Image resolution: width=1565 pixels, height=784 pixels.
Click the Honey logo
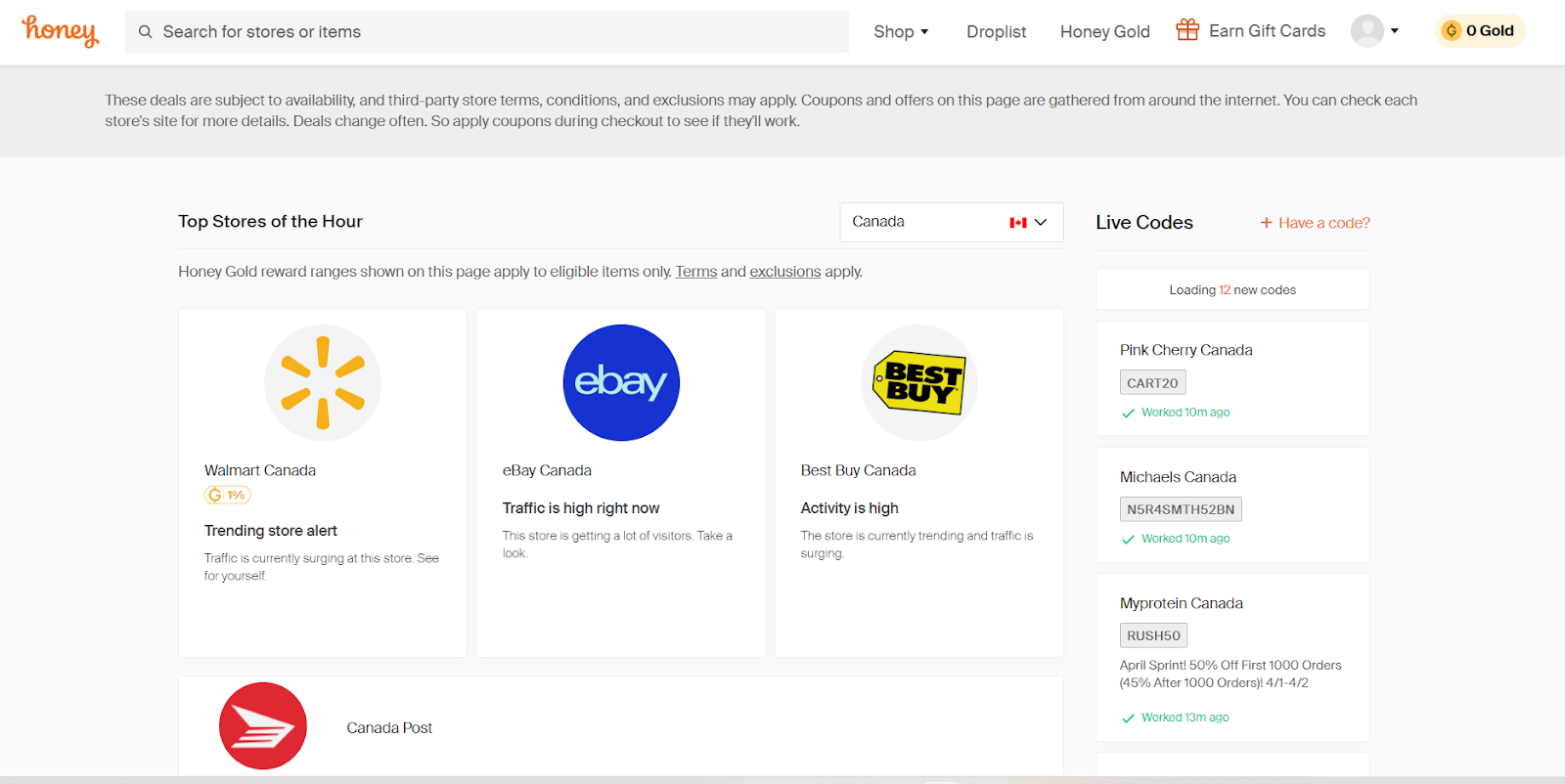(x=61, y=31)
